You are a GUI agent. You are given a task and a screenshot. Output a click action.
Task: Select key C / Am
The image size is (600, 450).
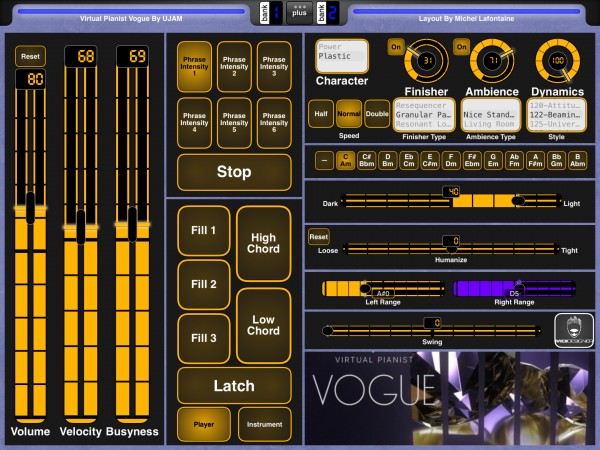(346, 160)
